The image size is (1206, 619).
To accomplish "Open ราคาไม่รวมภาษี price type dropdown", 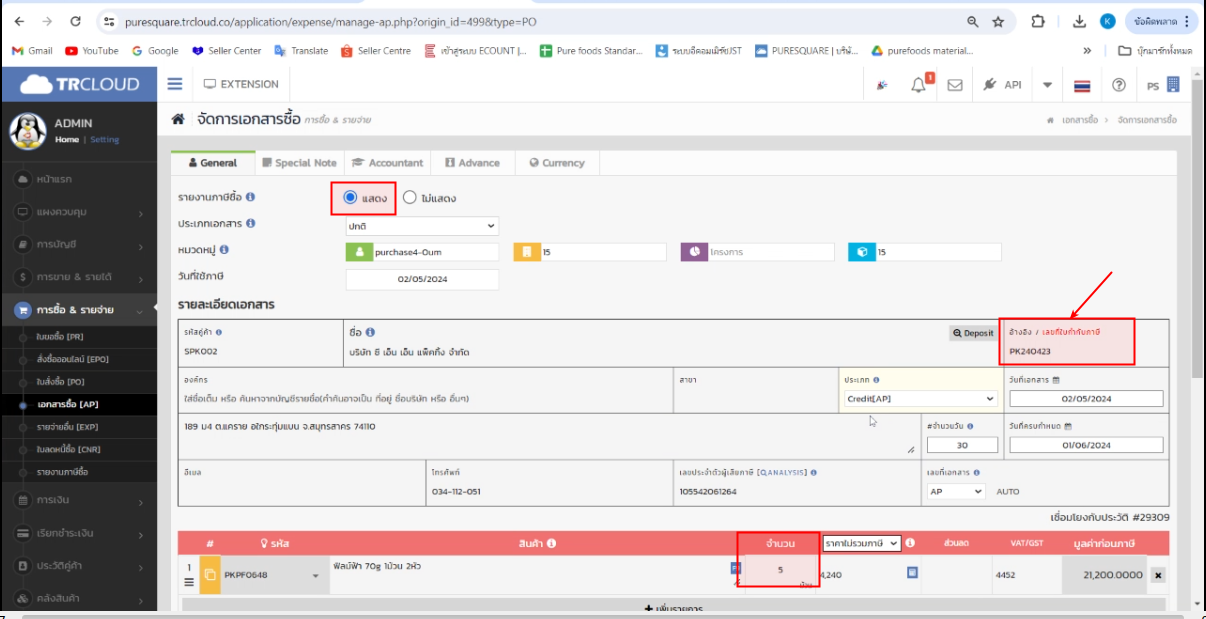I will (x=862, y=543).
